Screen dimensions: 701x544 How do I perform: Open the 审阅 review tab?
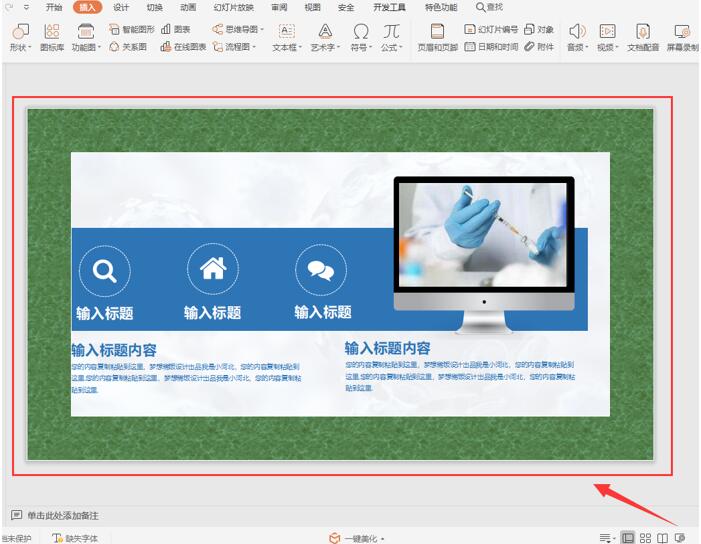pos(279,7)
